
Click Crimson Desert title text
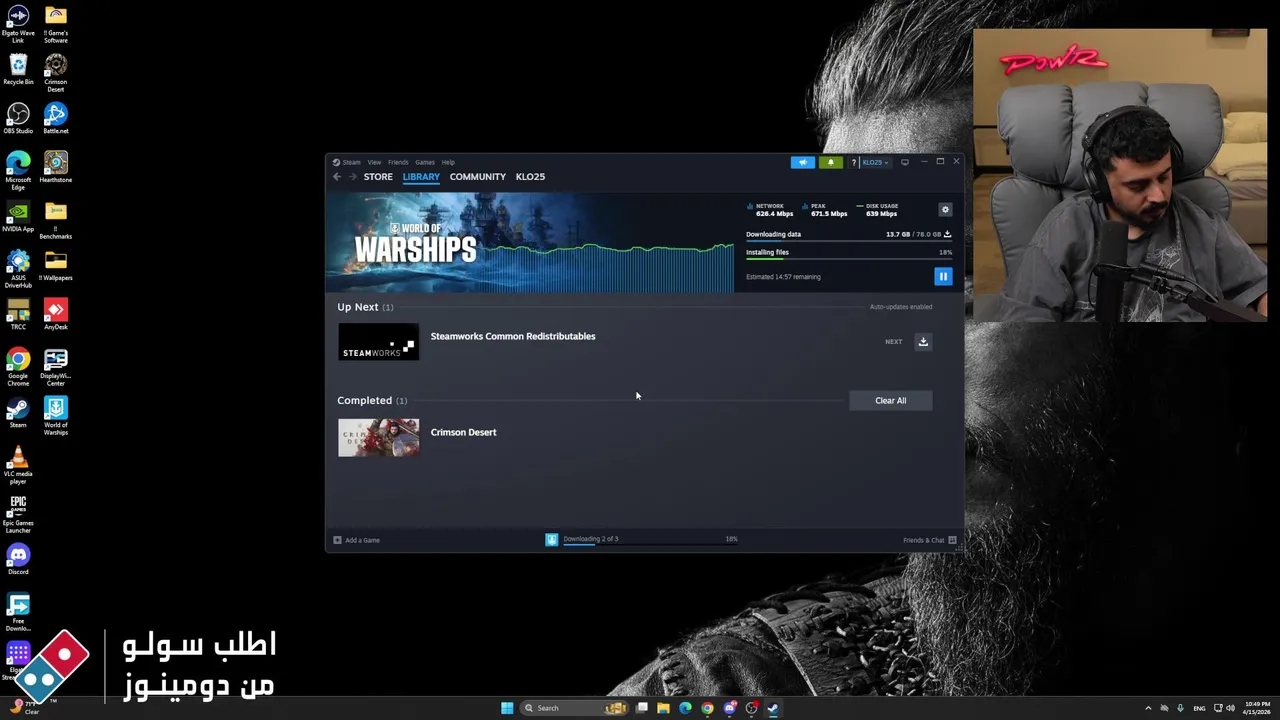463,432
